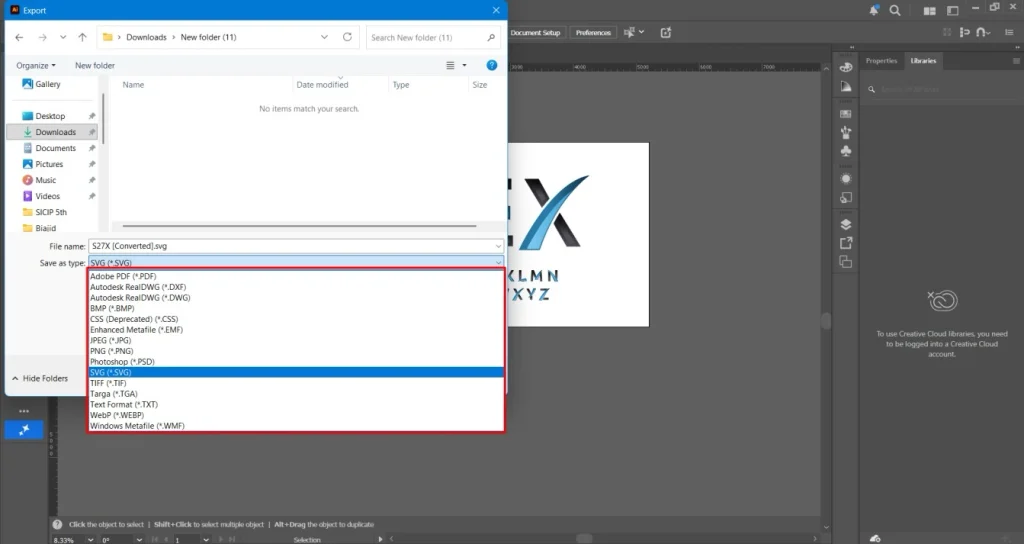The height and width of the screenshot is (544, 1024).
Task: Sort files by Type column
Action: (x=401, y=85)
